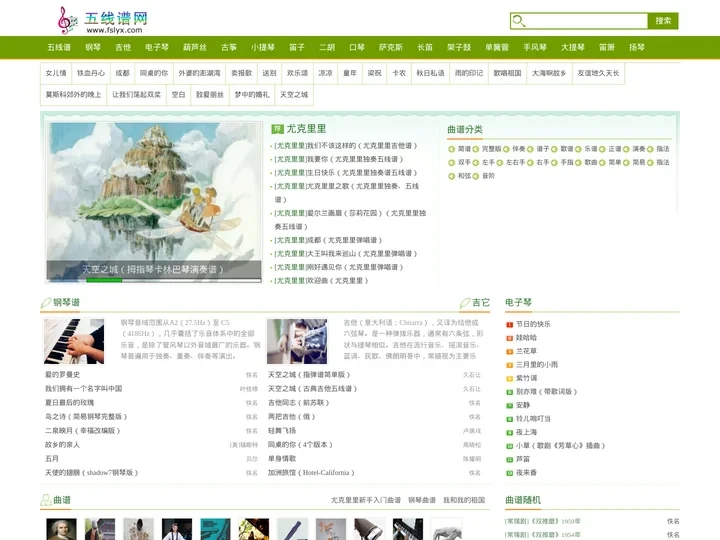Open 天空之城（指弹谱简单版）guitar sheet
This screenshot has width=720, height=540.
point(309,375)
